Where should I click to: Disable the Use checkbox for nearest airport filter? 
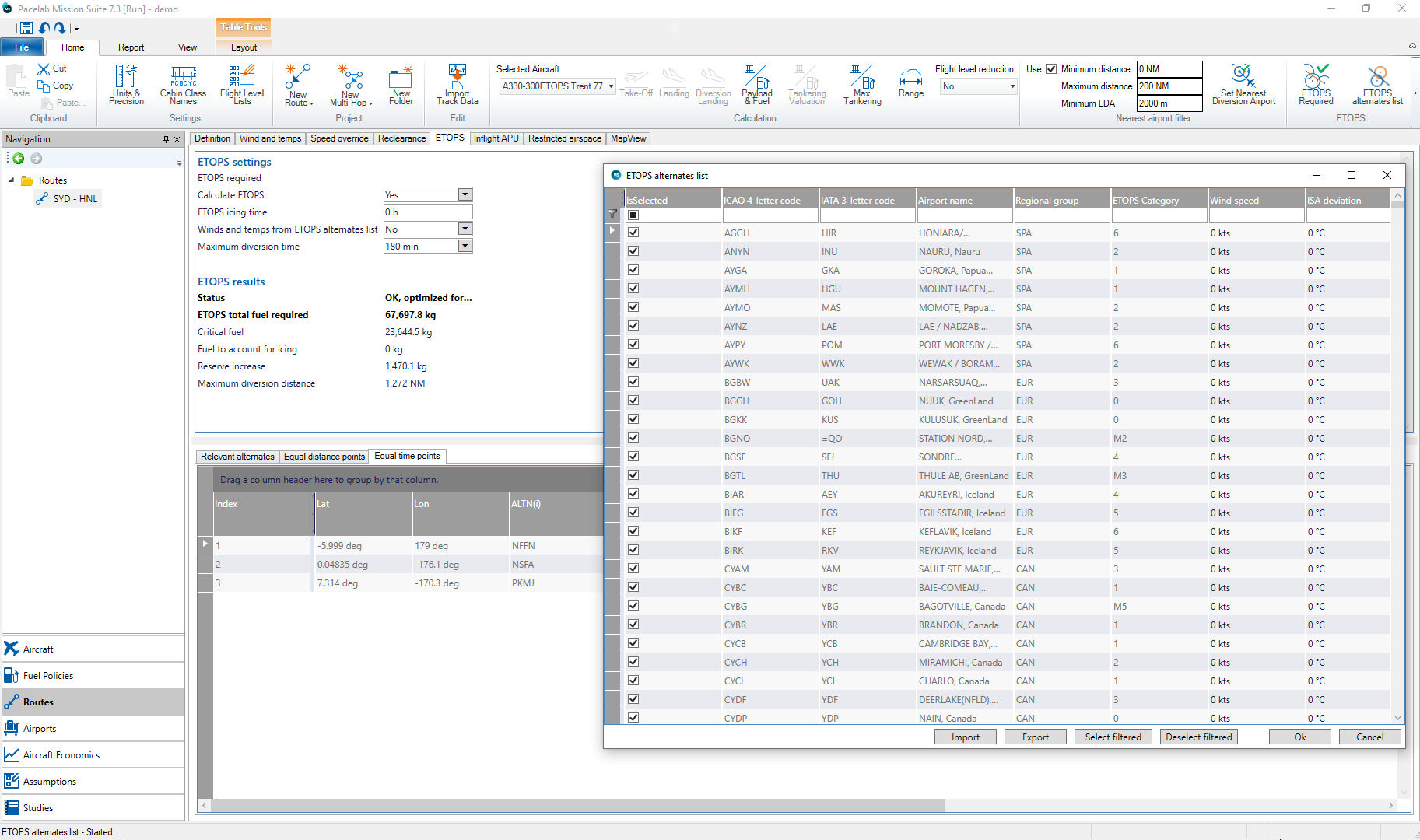1052,68
